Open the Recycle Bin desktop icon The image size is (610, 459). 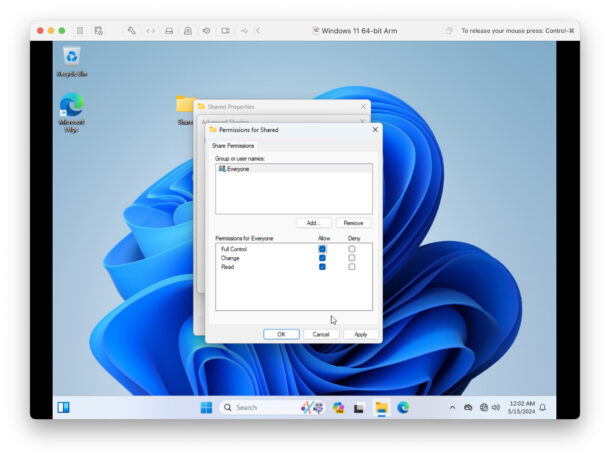[71, 58]
